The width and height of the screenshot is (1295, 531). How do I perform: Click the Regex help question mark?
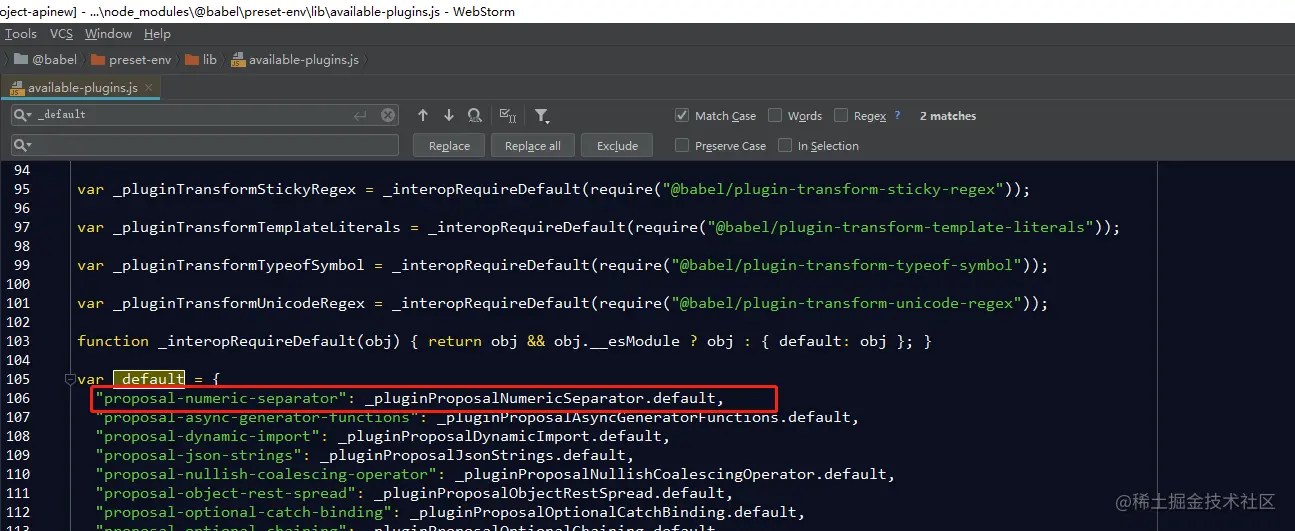pyautogui.click(x=897, y=116)
